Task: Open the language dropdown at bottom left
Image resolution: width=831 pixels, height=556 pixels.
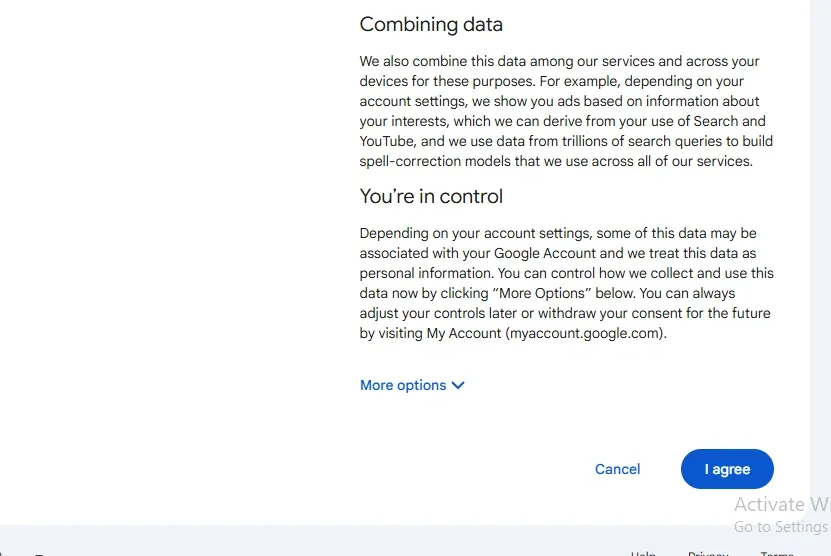Action: pyautogui.click(x=40, y=552)
